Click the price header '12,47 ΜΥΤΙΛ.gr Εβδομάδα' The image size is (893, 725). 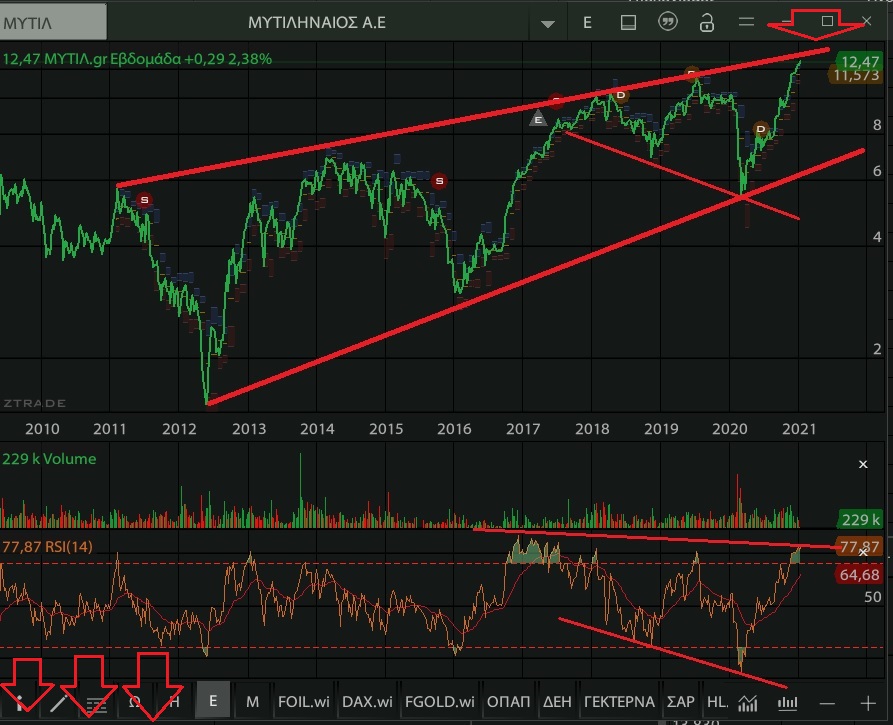[92, 59]
